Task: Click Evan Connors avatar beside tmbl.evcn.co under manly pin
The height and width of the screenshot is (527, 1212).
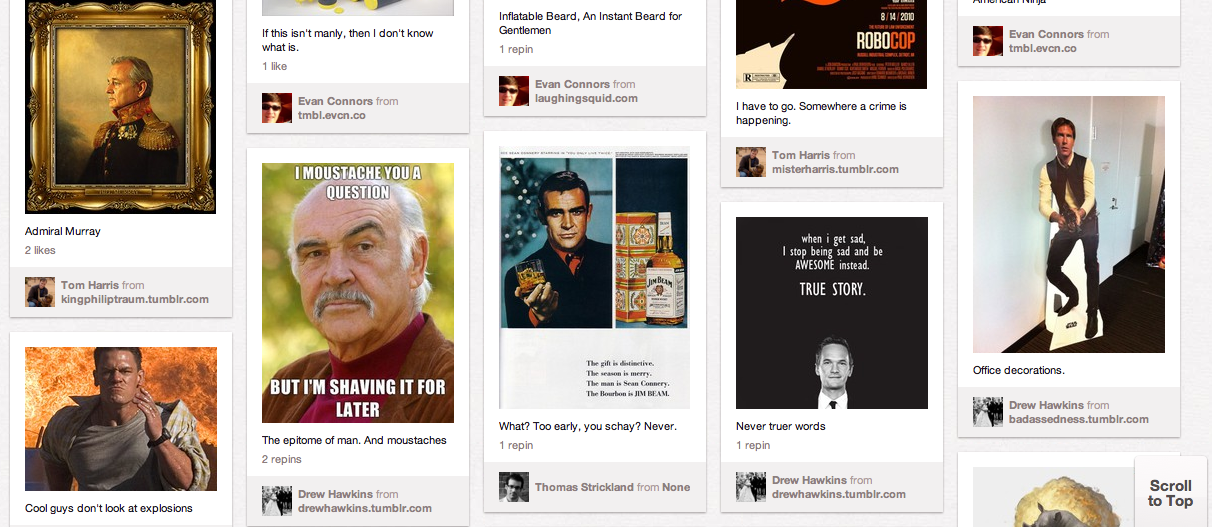Action: pyautogui.click(x=277, y=108)
